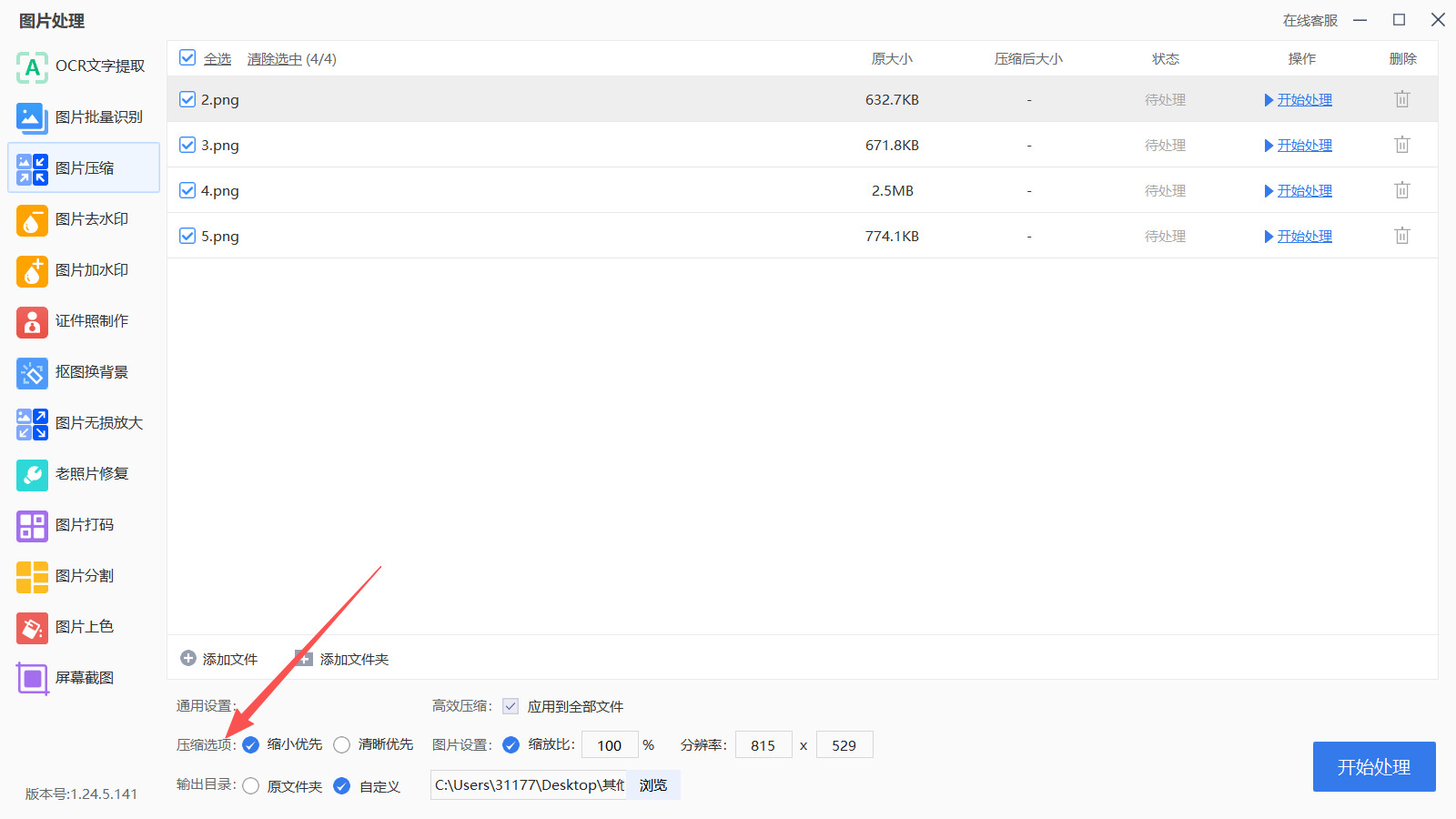Click the version number 版本号:1.24.5.141

pyautogui.click(x=81, y=794)
